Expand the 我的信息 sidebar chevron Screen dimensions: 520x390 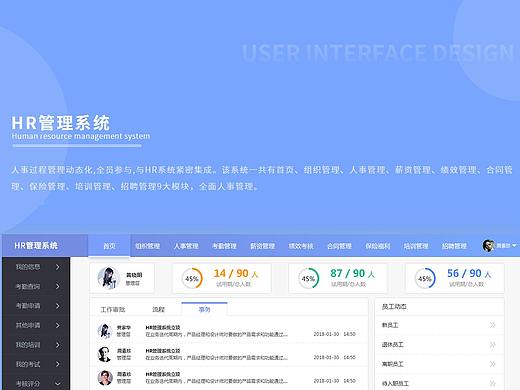[x=58, y=267]
